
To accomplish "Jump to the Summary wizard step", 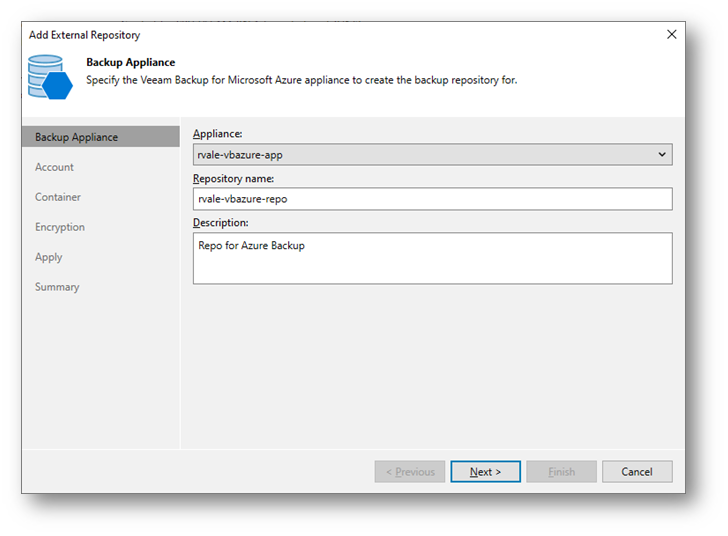I will coord(57,287).
